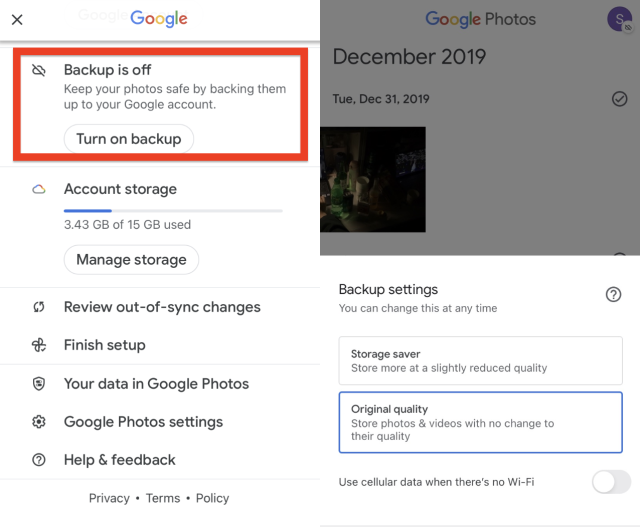This screenshot has height=529, width=640.
Task: Open the Backup settings help icon
Action: (x=613, y=294)
